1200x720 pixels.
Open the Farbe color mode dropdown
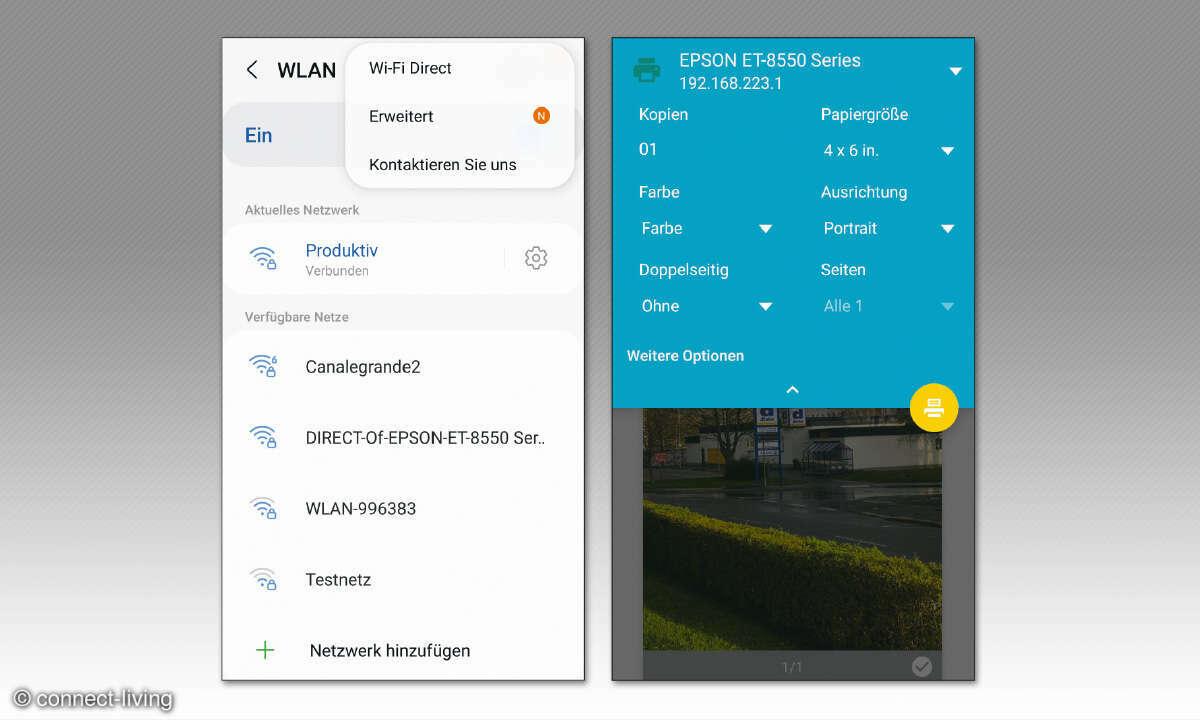[707, 228]
